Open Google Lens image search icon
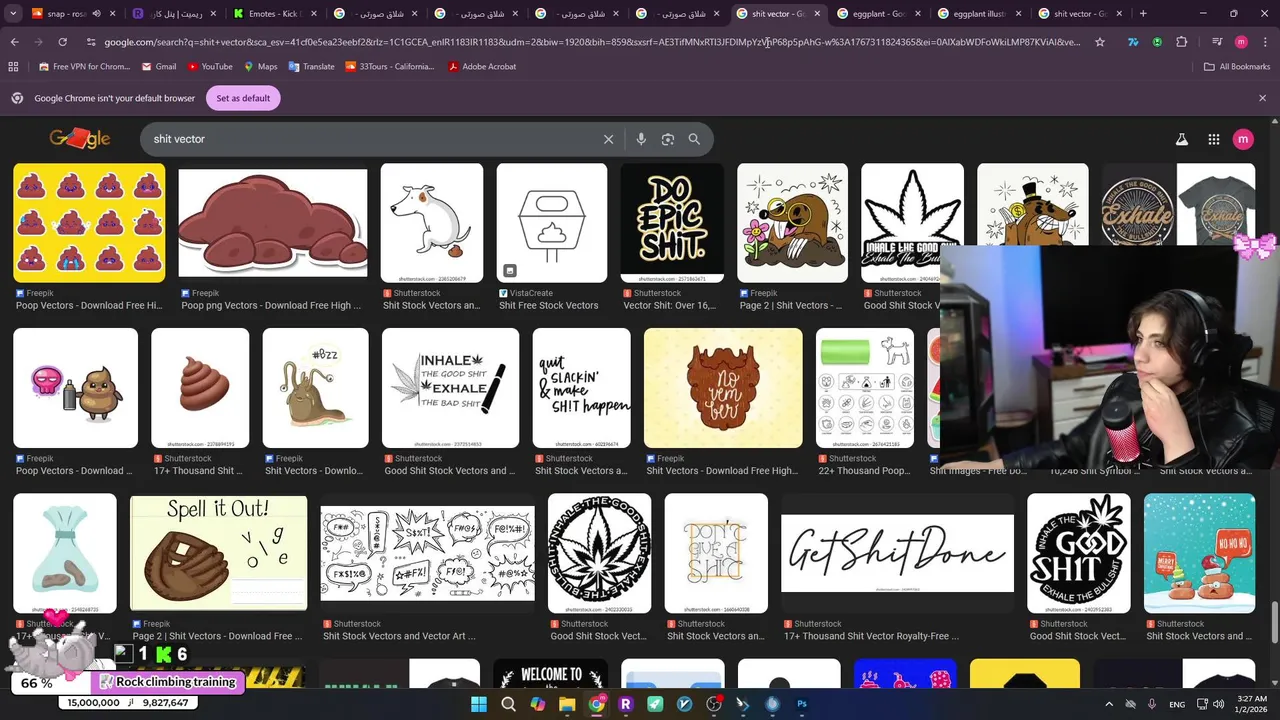The height and width of the screenshot is (720, 1280). [668, 139]
